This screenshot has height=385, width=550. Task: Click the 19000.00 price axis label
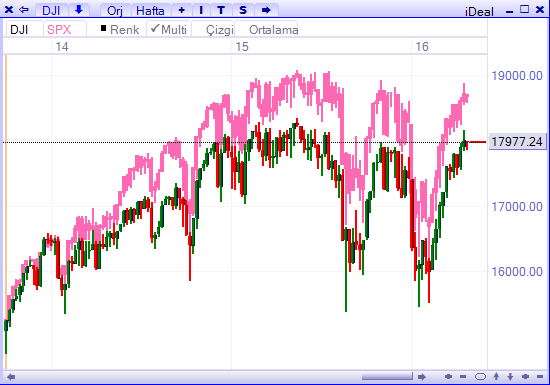click(517, 76)
